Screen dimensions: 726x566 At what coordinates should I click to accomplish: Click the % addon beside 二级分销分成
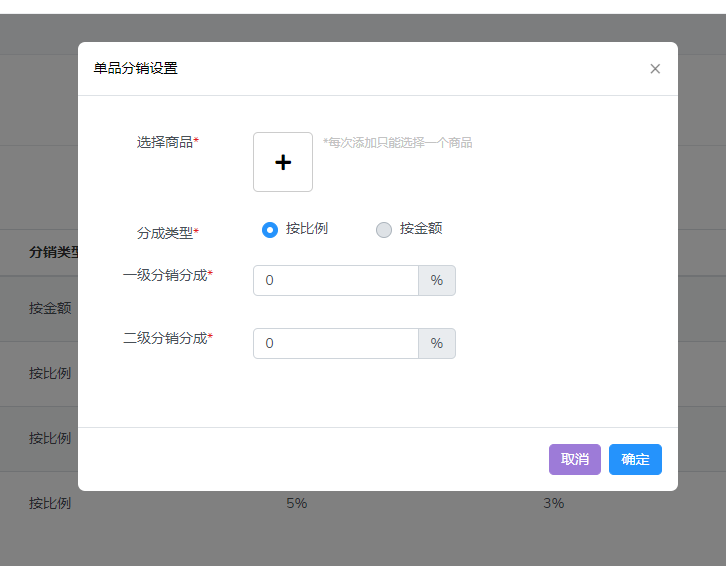(437, 344)
